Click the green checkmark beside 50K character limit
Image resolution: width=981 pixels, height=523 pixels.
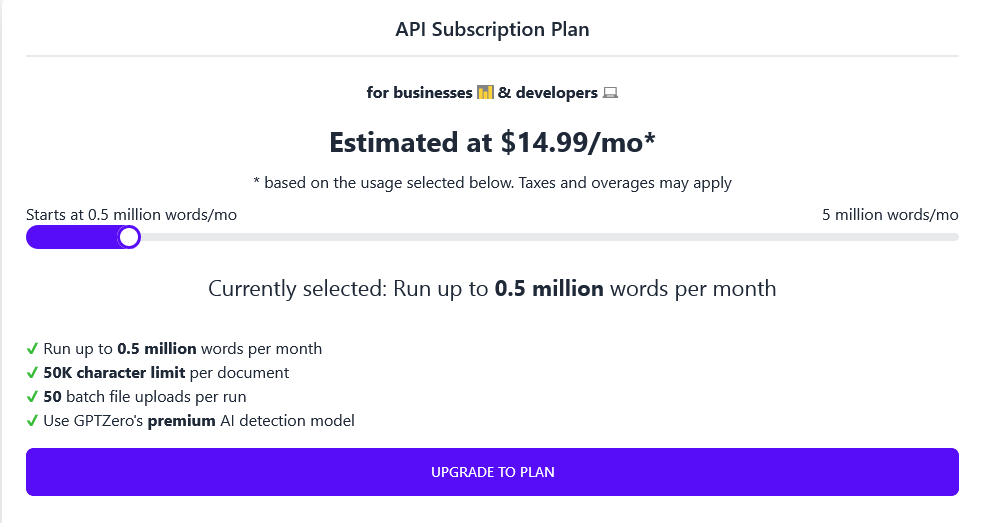click(33, 373)
